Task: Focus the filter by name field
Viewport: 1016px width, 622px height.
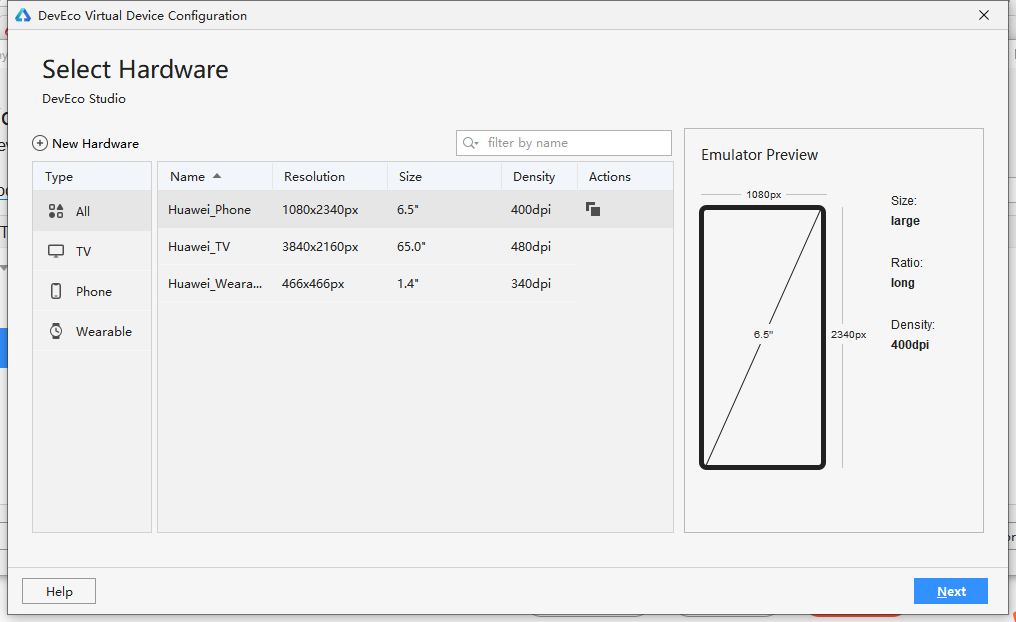Action: tap(564, 143)
